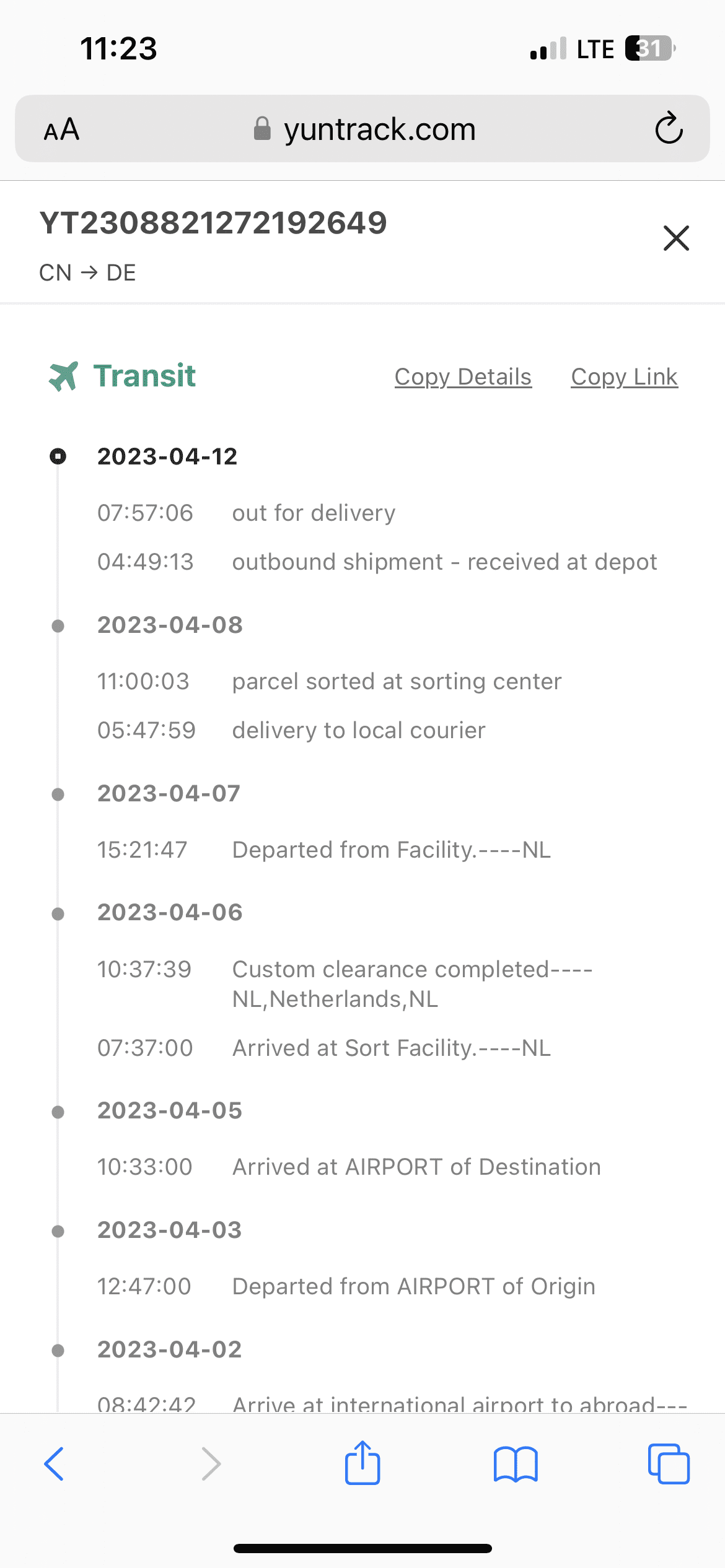Open the AA text size menu
The image size is (725, 1568).
pyautogui.click(x=61, y=129)
